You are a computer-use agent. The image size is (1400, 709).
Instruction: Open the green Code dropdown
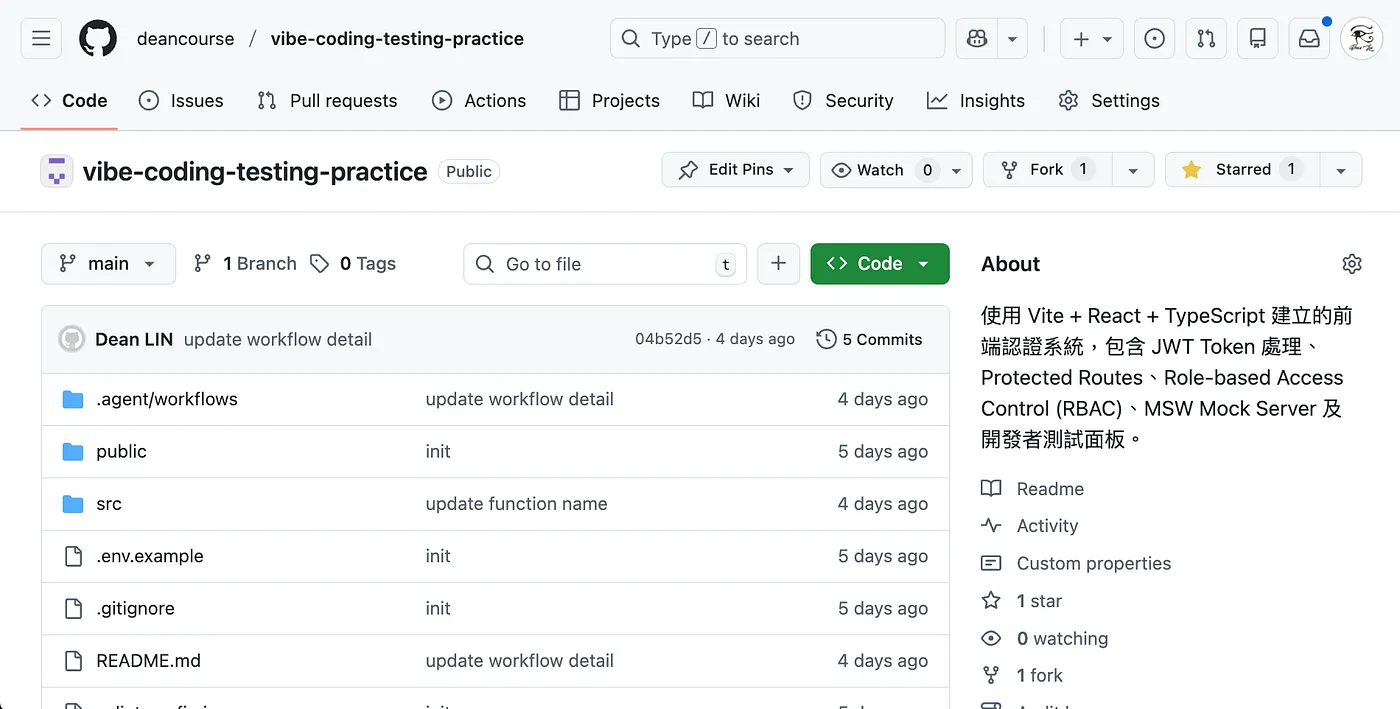click(x=879, y=264)
